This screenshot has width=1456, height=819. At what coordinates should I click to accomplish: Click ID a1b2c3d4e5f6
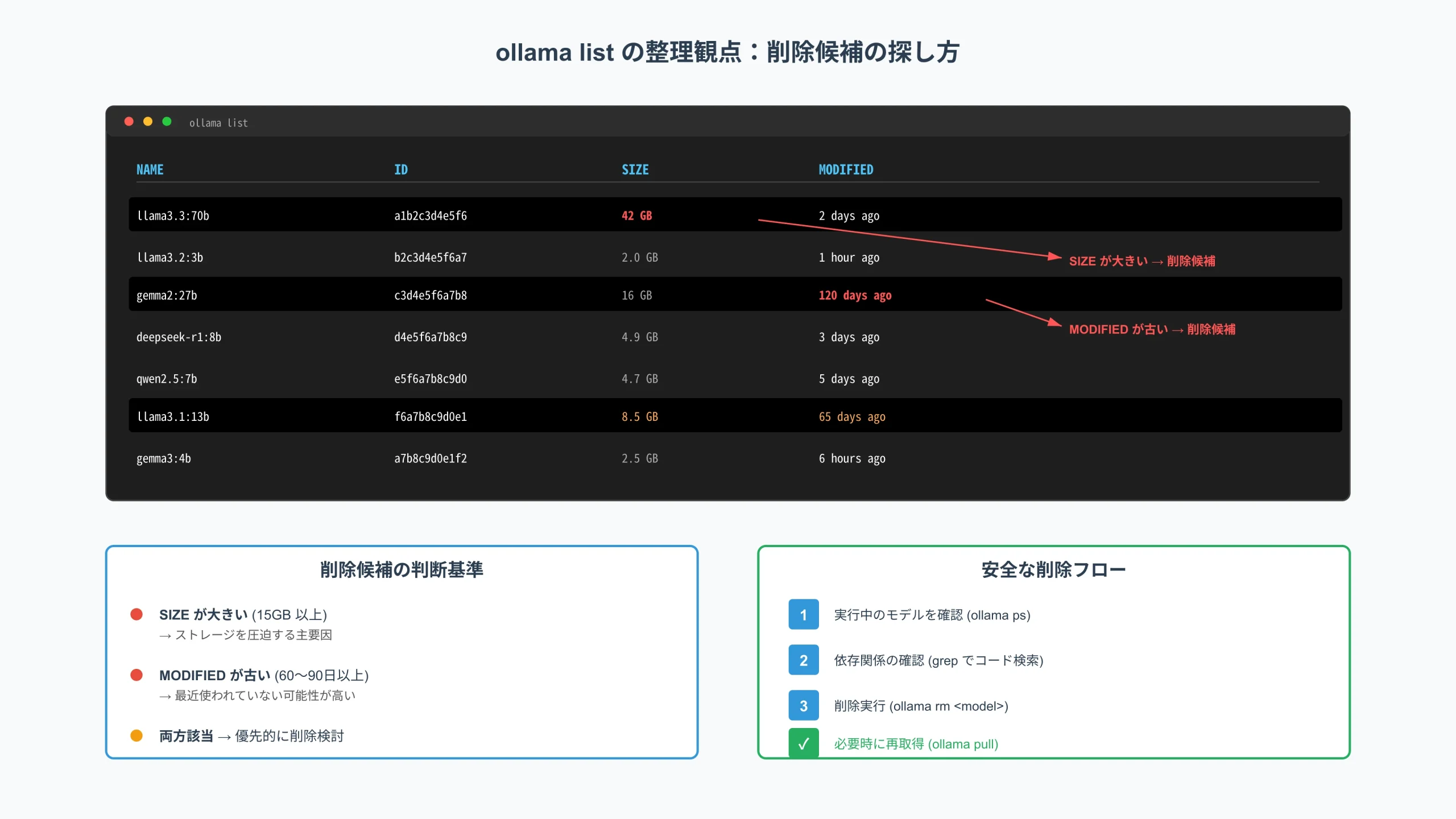point(431,216)
